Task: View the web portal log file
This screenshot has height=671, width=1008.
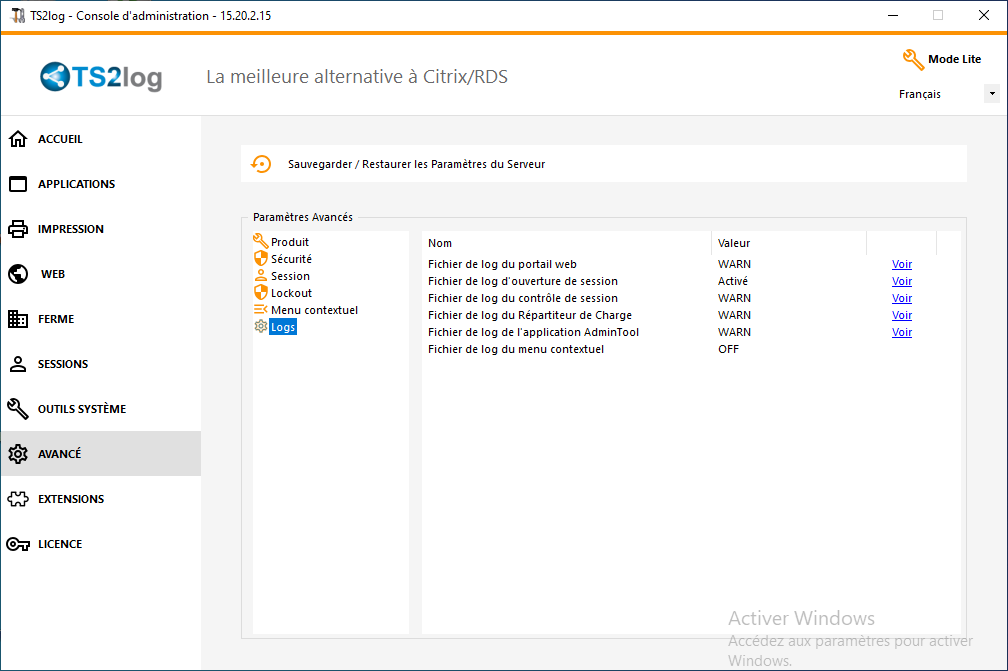Action: [x=901, y=264]
